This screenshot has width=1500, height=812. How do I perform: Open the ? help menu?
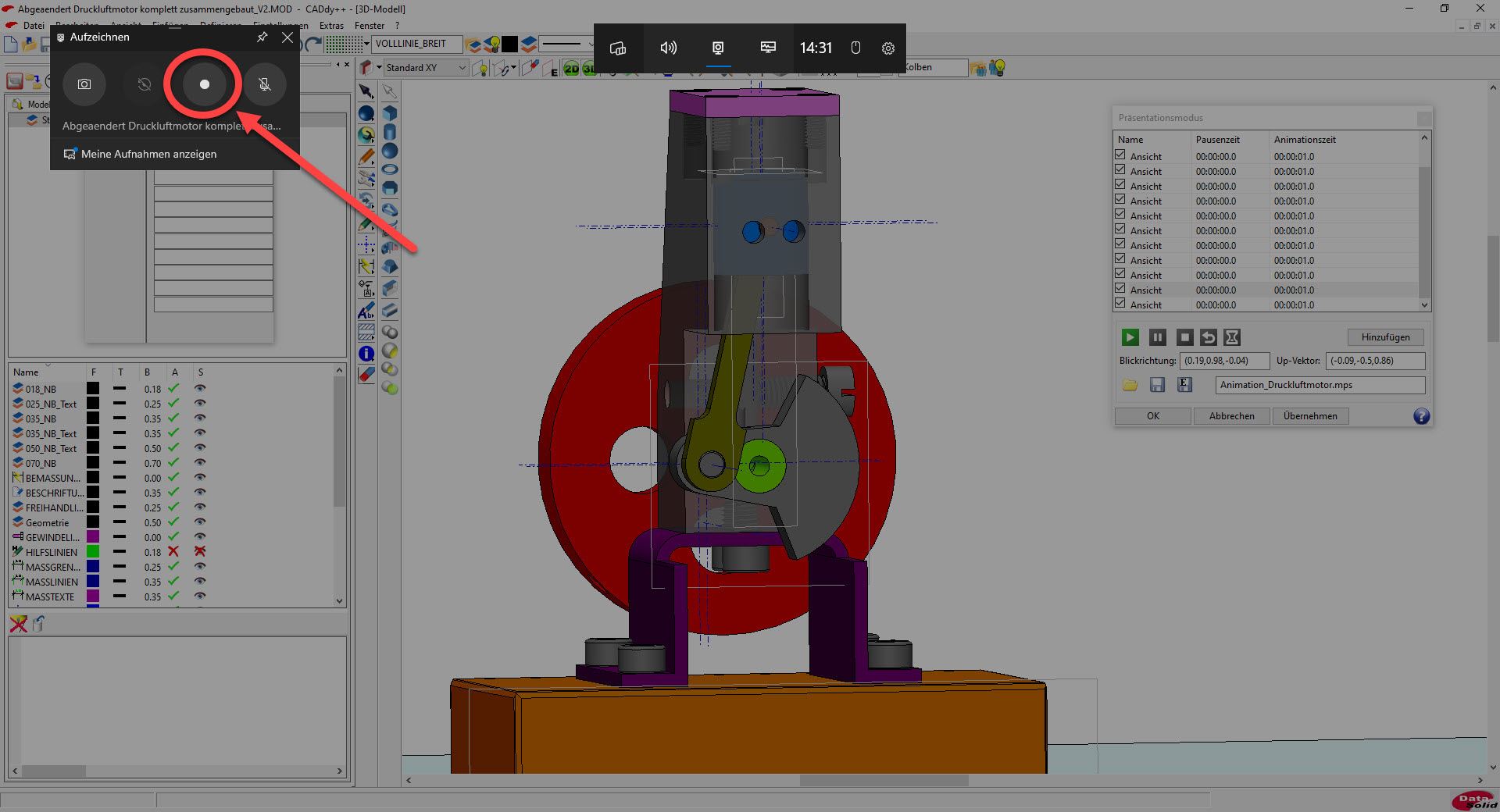[397, 25]
